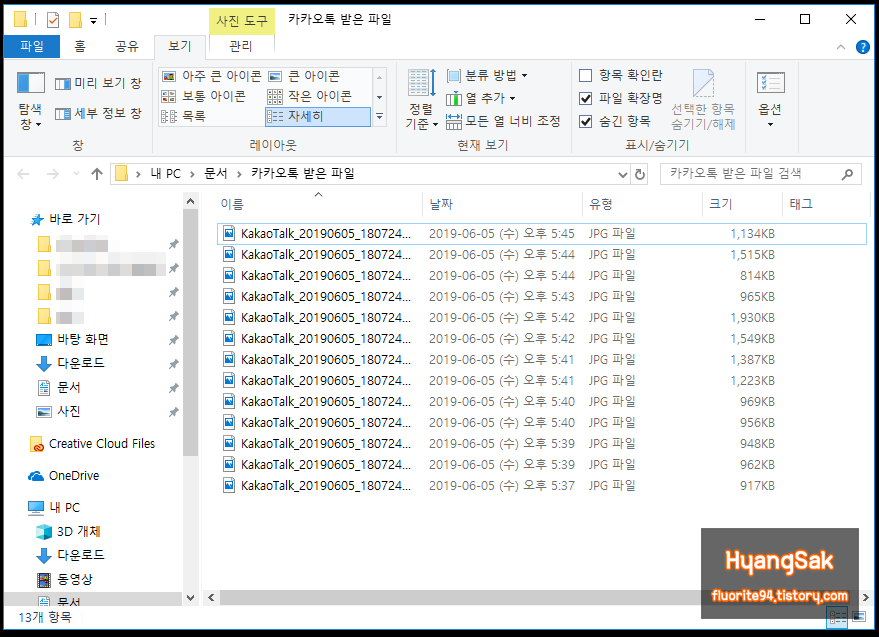This screenshot has width=879, height=637.
Task: Switch to large thumbnails view icon in status bar
Action: (x=858, y=617)
